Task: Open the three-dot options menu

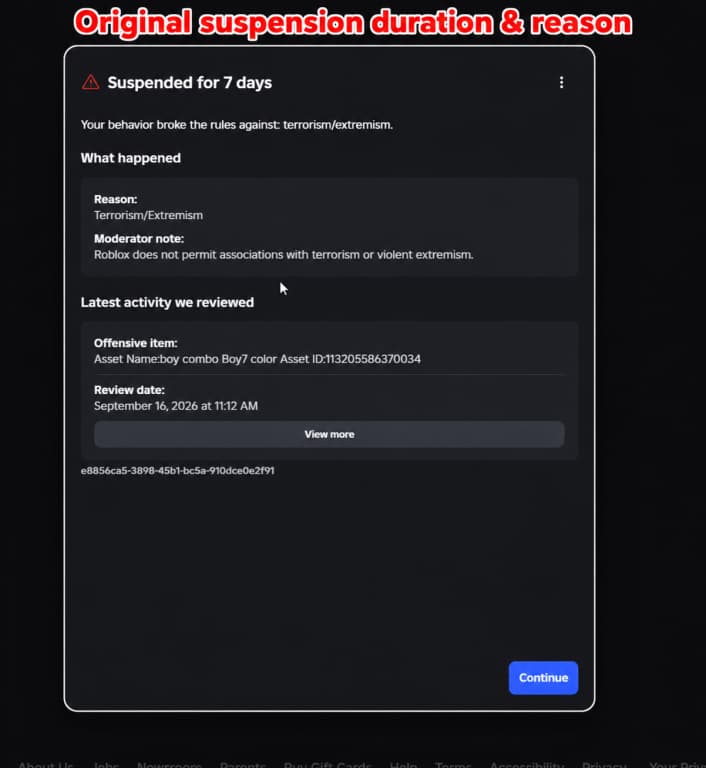Action: point(561,82)
